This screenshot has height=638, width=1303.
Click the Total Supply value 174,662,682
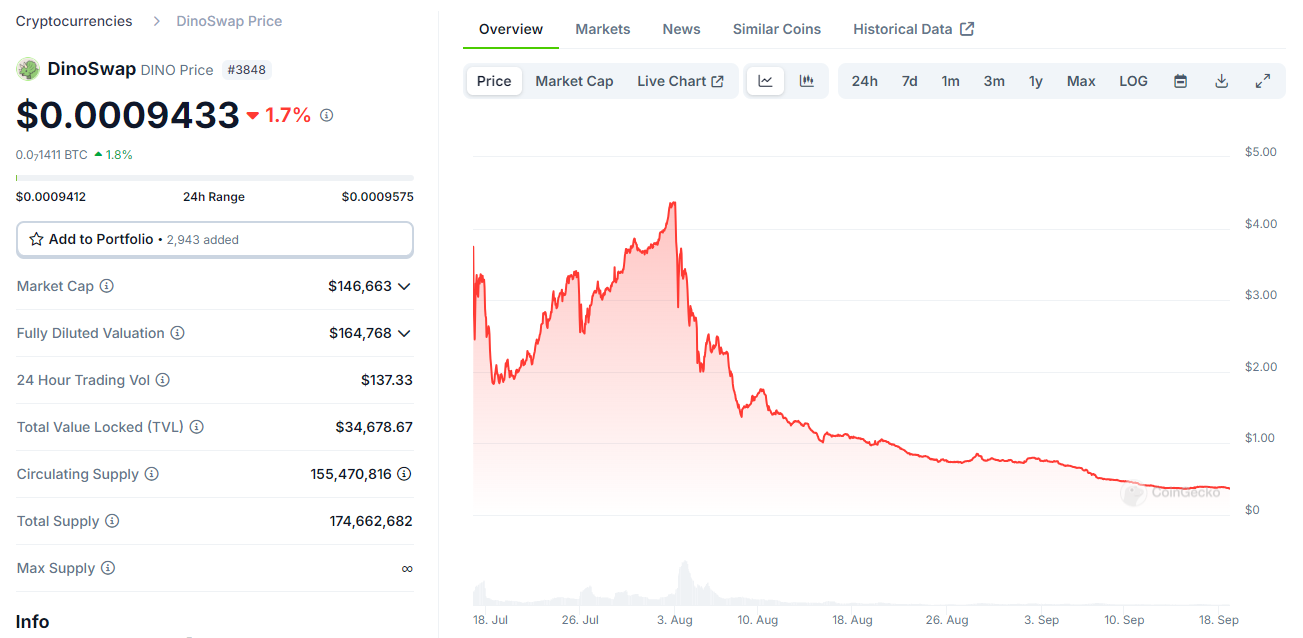coord(371,521)
